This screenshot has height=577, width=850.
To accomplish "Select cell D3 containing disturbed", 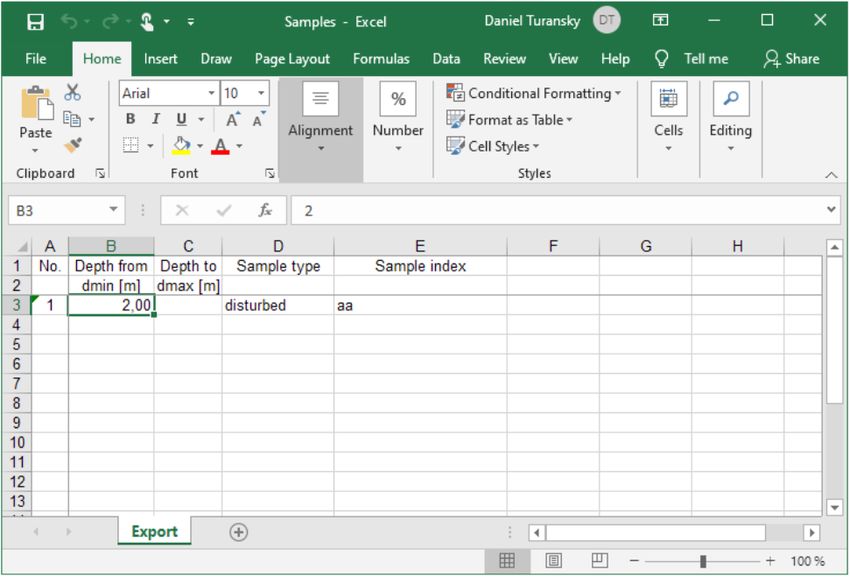I will 277,306.
